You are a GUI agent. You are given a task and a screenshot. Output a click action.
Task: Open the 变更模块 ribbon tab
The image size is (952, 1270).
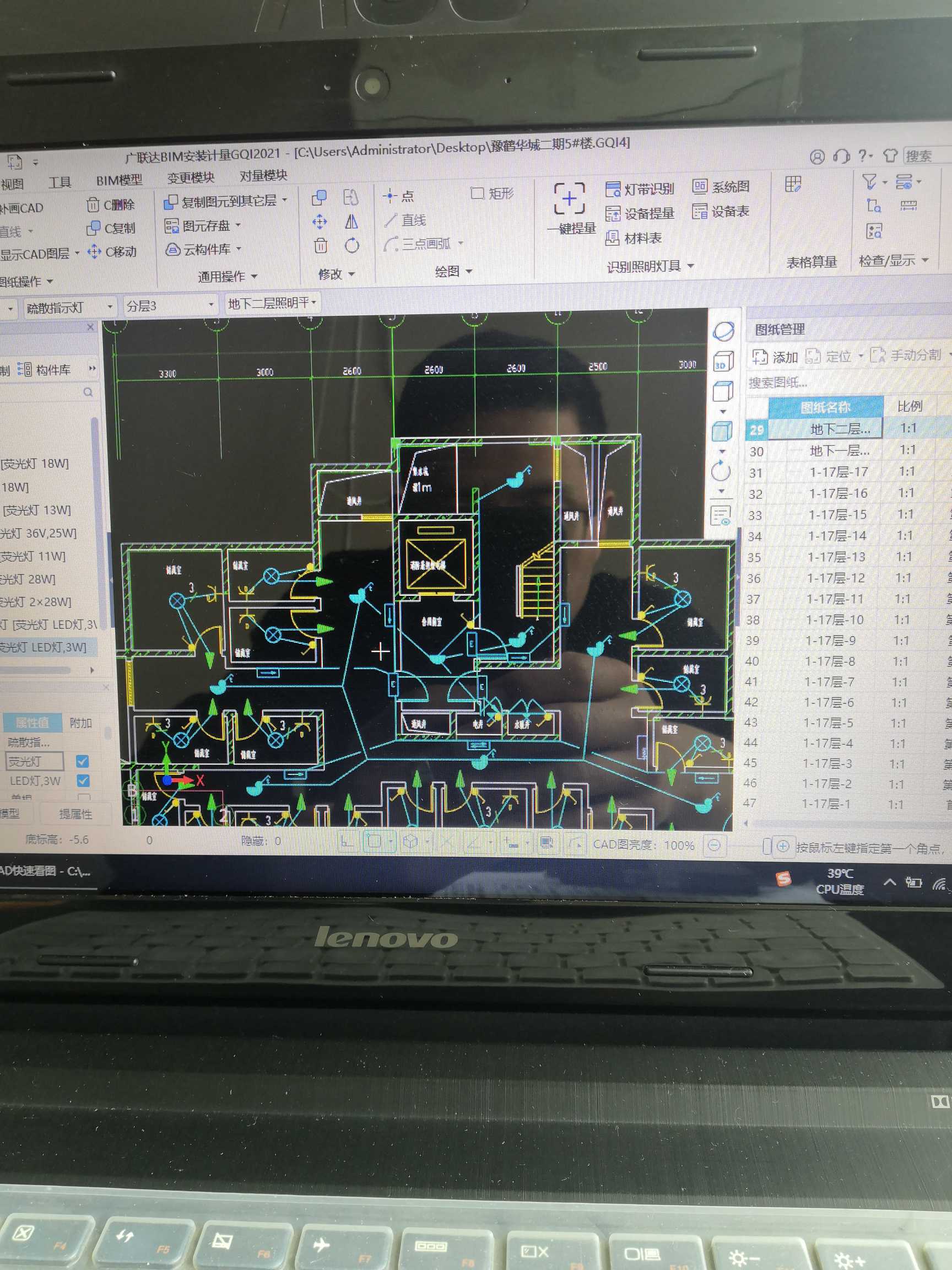(x=191, y=177)
